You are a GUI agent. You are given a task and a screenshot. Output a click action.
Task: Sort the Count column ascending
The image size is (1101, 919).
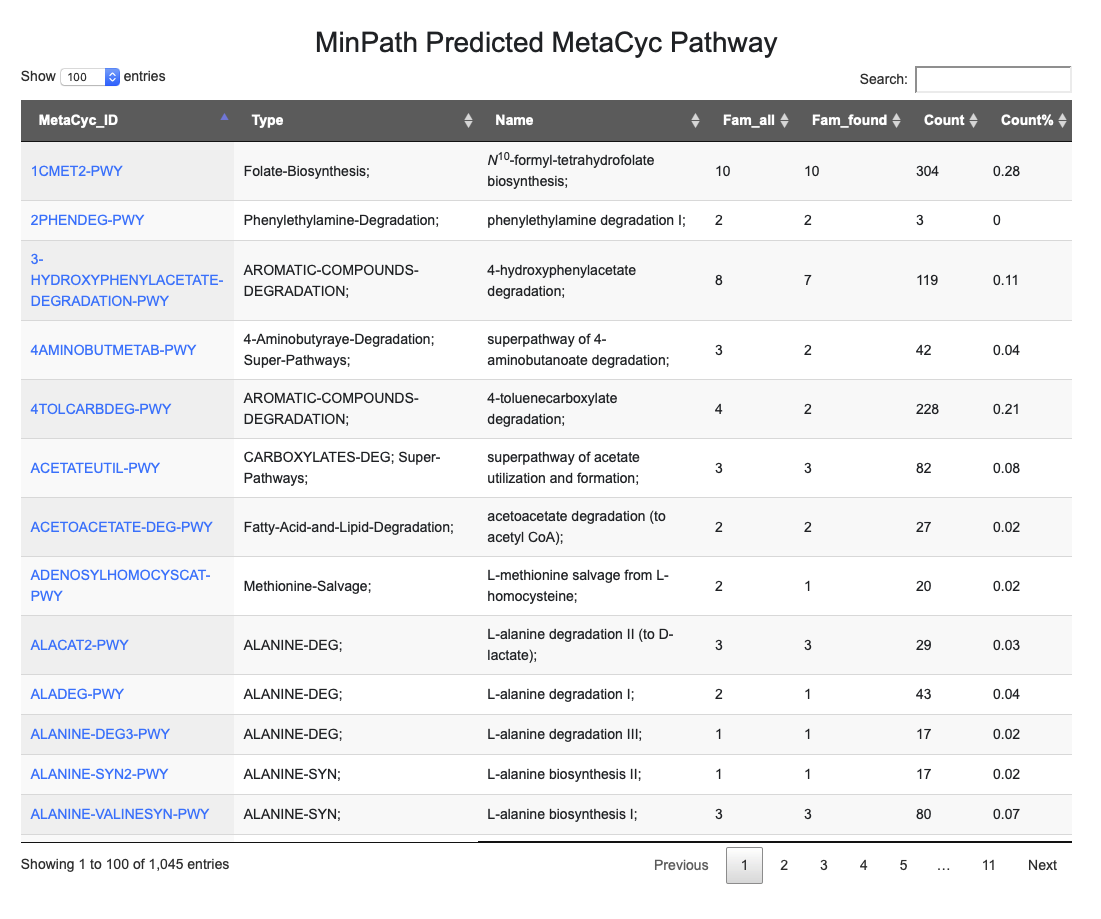click(x=971, y=120)
